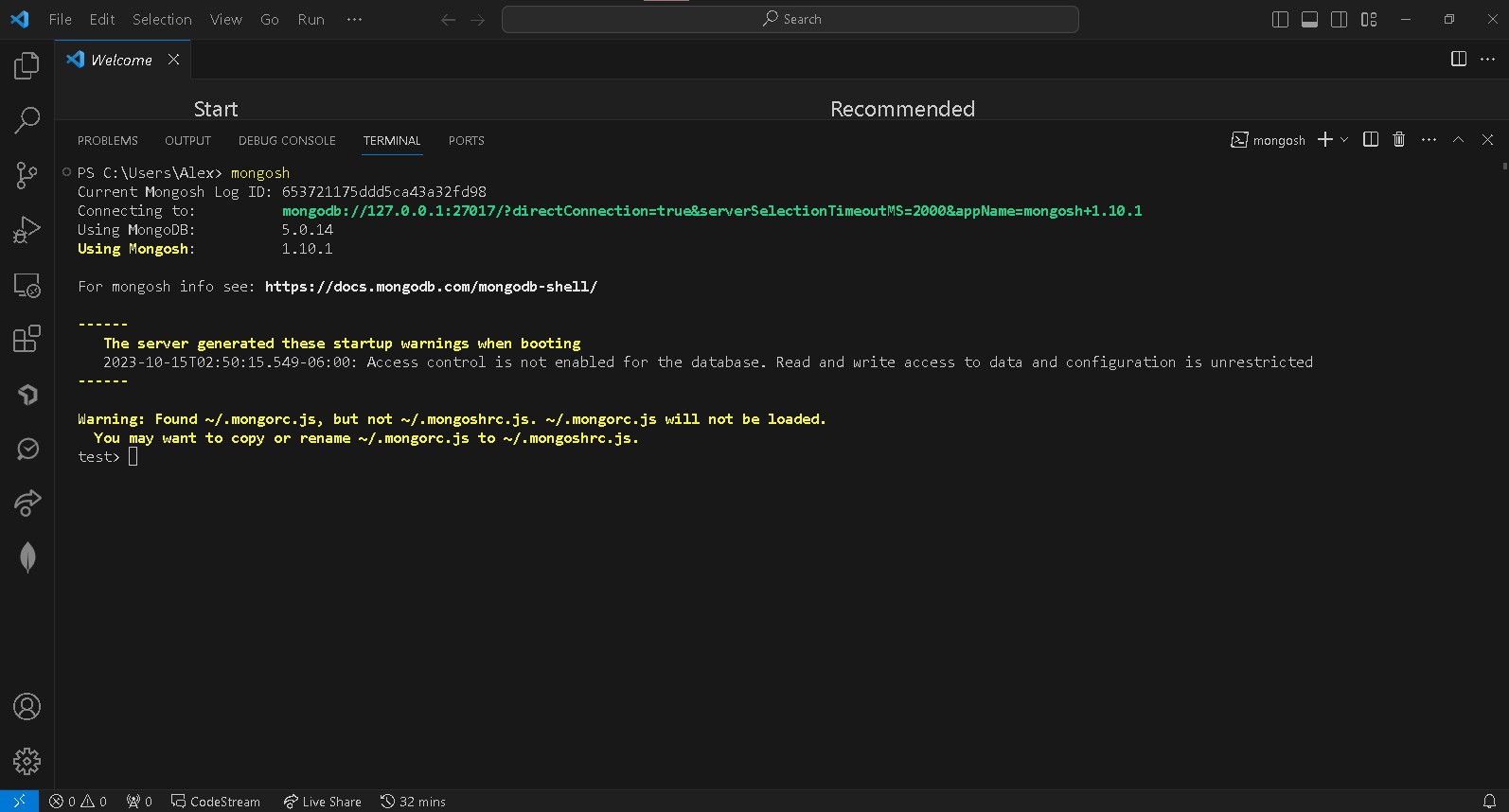Viewport: 1509px width, 812px height.
Task: Open the Explorer view in activity bar
Action: tap(27, 65)
